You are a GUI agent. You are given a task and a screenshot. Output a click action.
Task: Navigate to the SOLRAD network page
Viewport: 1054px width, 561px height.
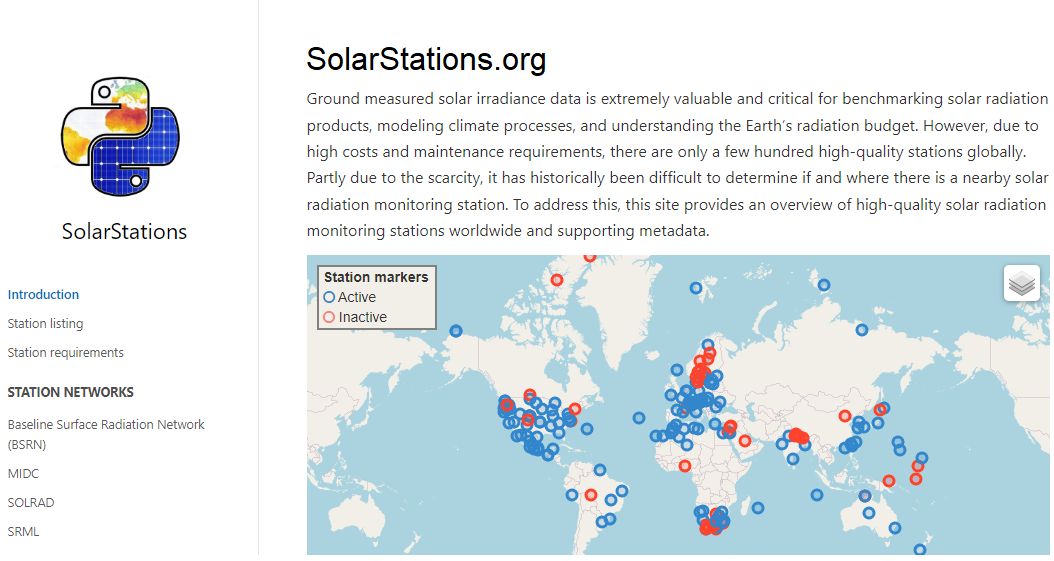[30, 502]
